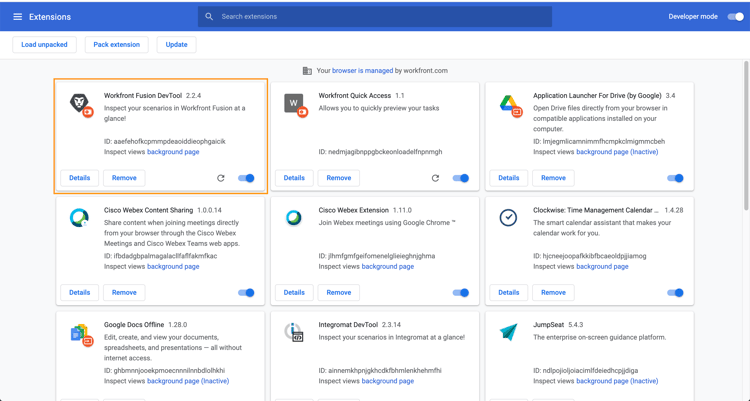The image size is (750, 401).
Task: Click the managed browser building icon
Action: point(307,71)
